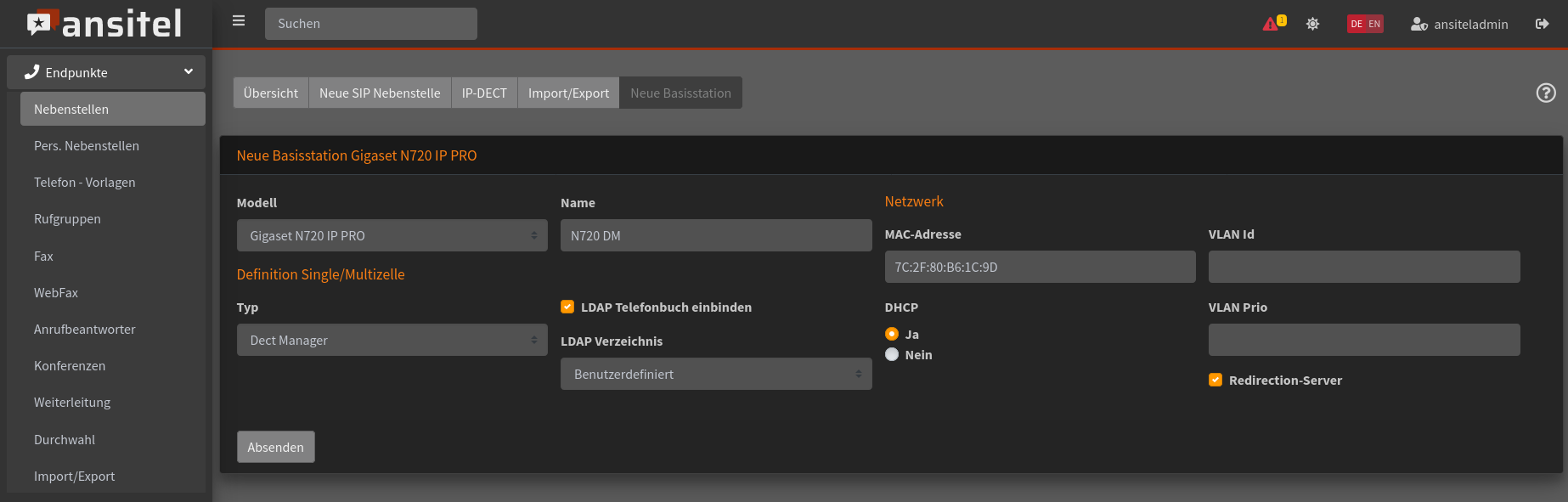Open the LDAP Verzeichnis dropdown
Viewport: 1568px width, 502px height.
(715, 374)
